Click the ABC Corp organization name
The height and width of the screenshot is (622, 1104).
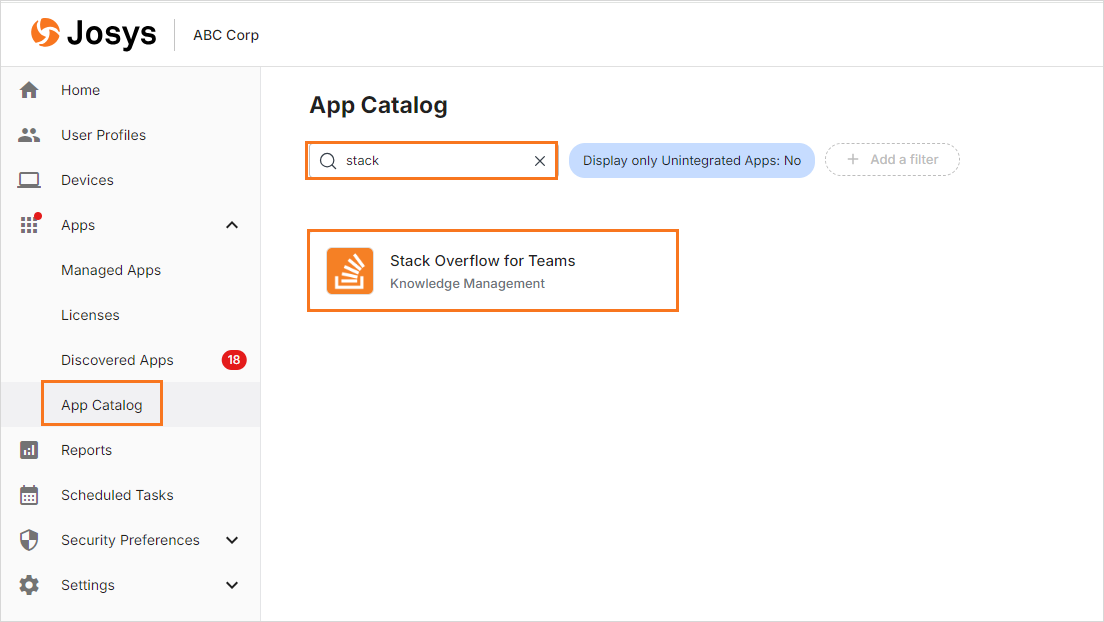click(226, 35)
